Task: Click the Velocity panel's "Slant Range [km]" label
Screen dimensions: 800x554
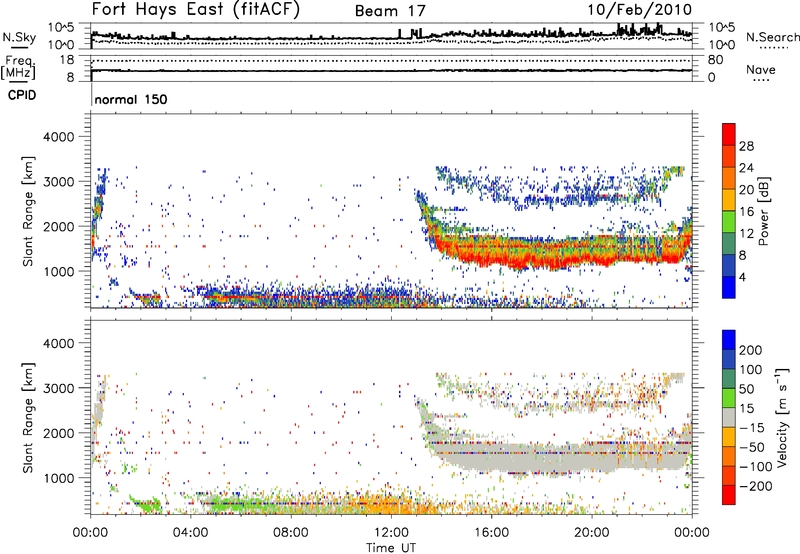Action: (29, 418)
